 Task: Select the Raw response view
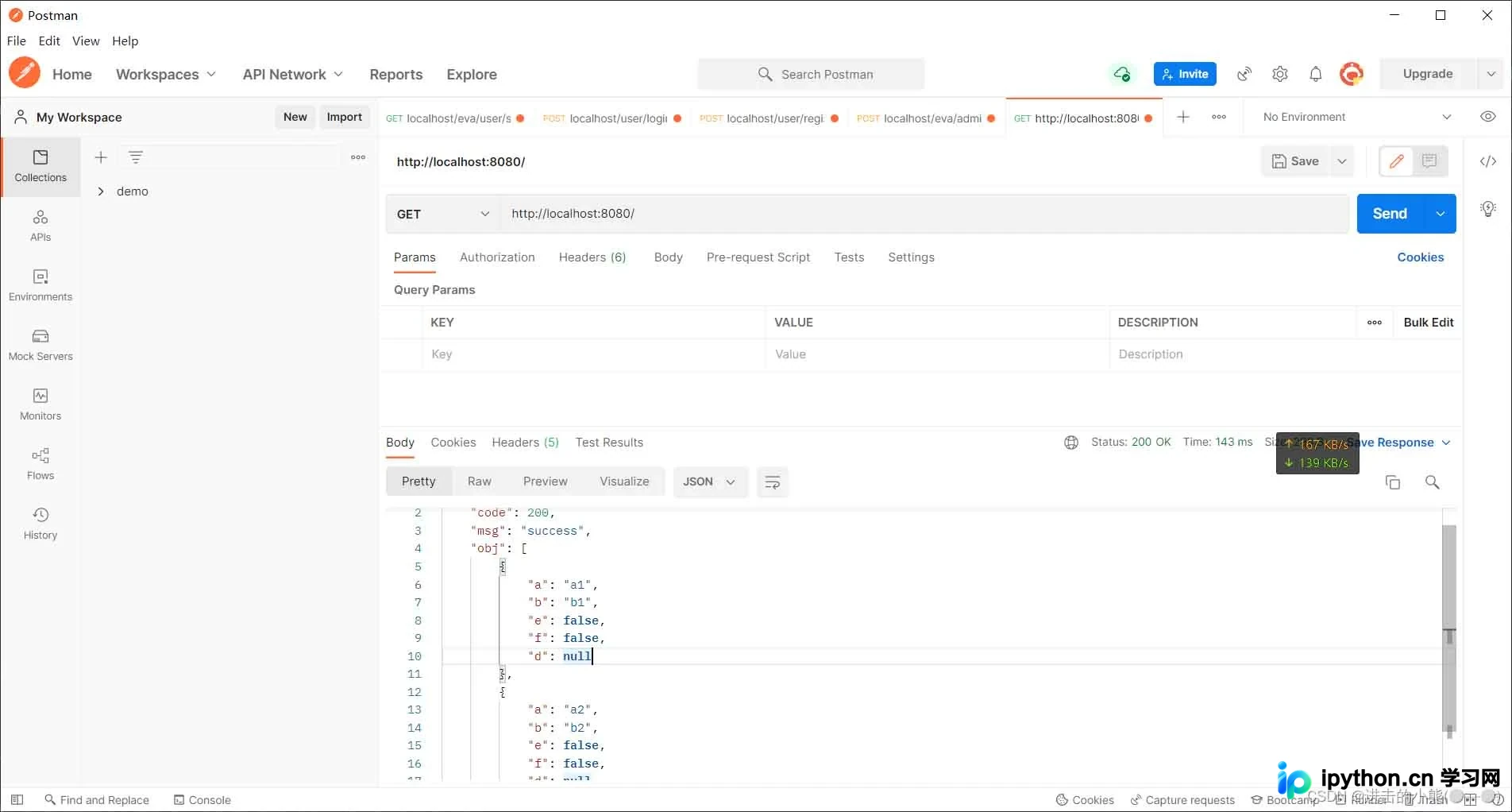[480, 481]
